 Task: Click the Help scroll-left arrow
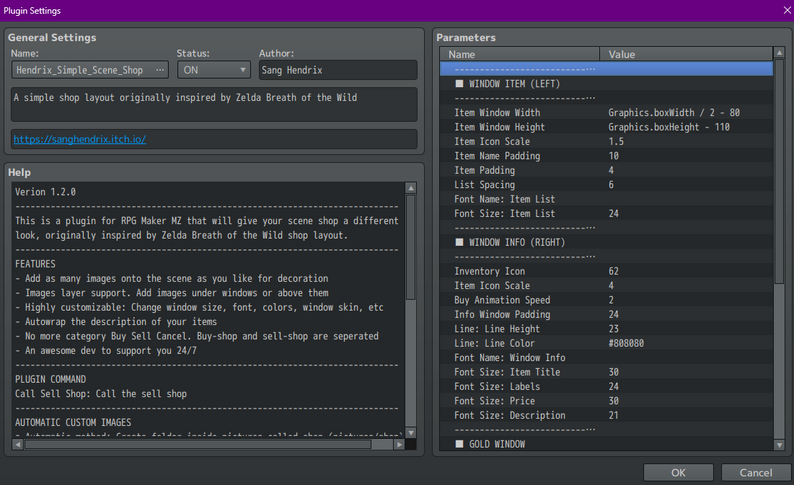click(x=18, y=444)
